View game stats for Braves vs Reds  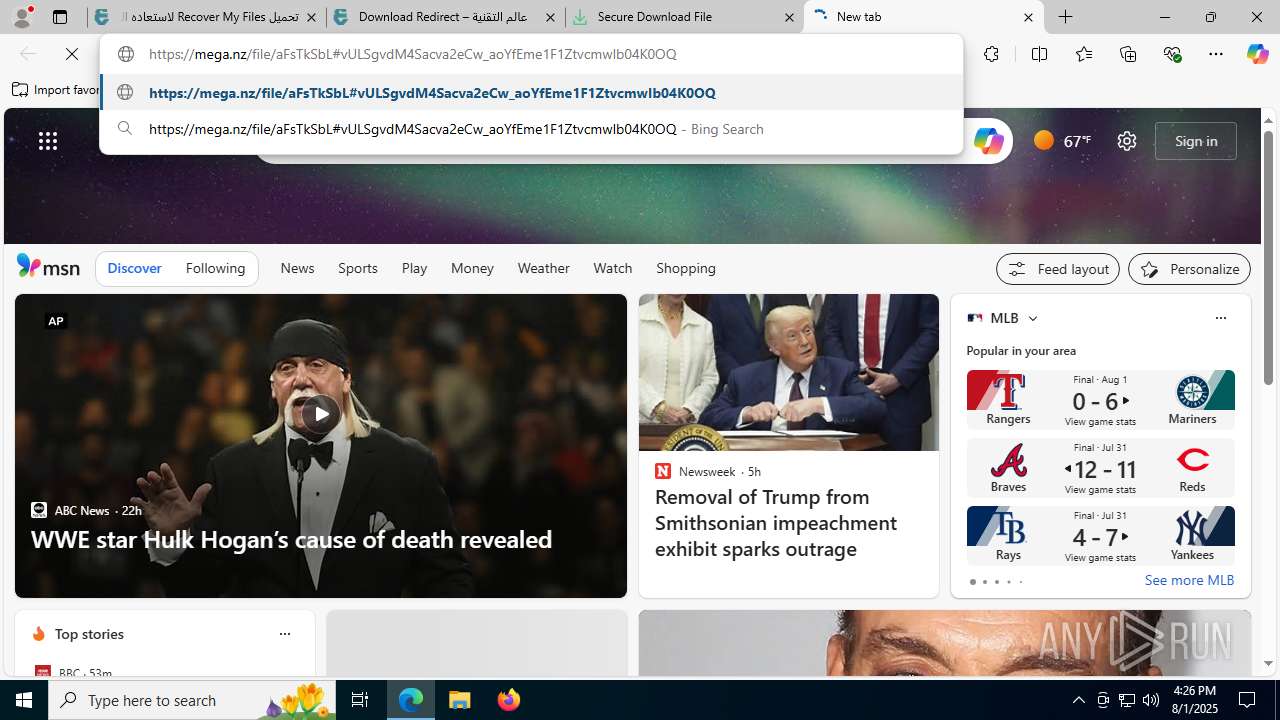click(1100, 490)
